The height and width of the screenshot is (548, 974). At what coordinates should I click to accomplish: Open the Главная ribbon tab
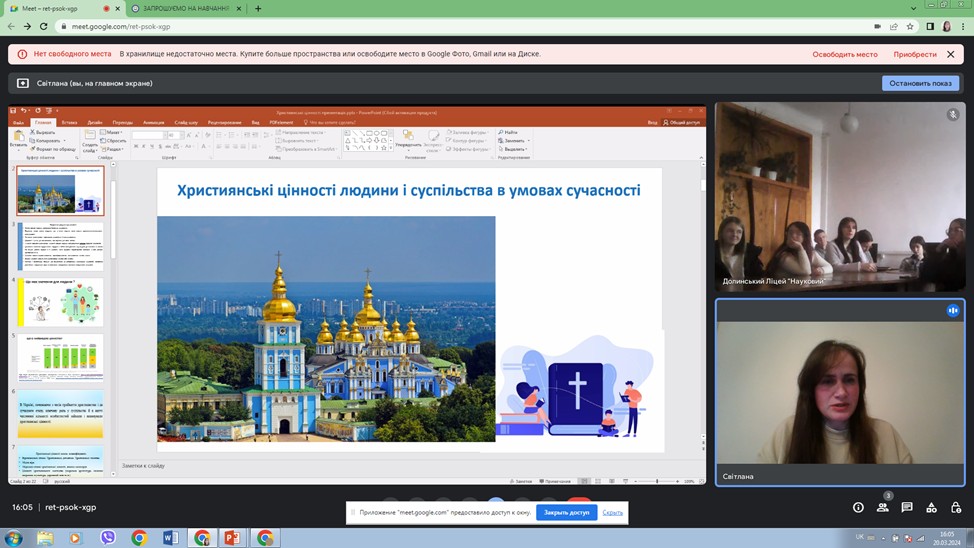pyautogui.click(x=43, y=122)
